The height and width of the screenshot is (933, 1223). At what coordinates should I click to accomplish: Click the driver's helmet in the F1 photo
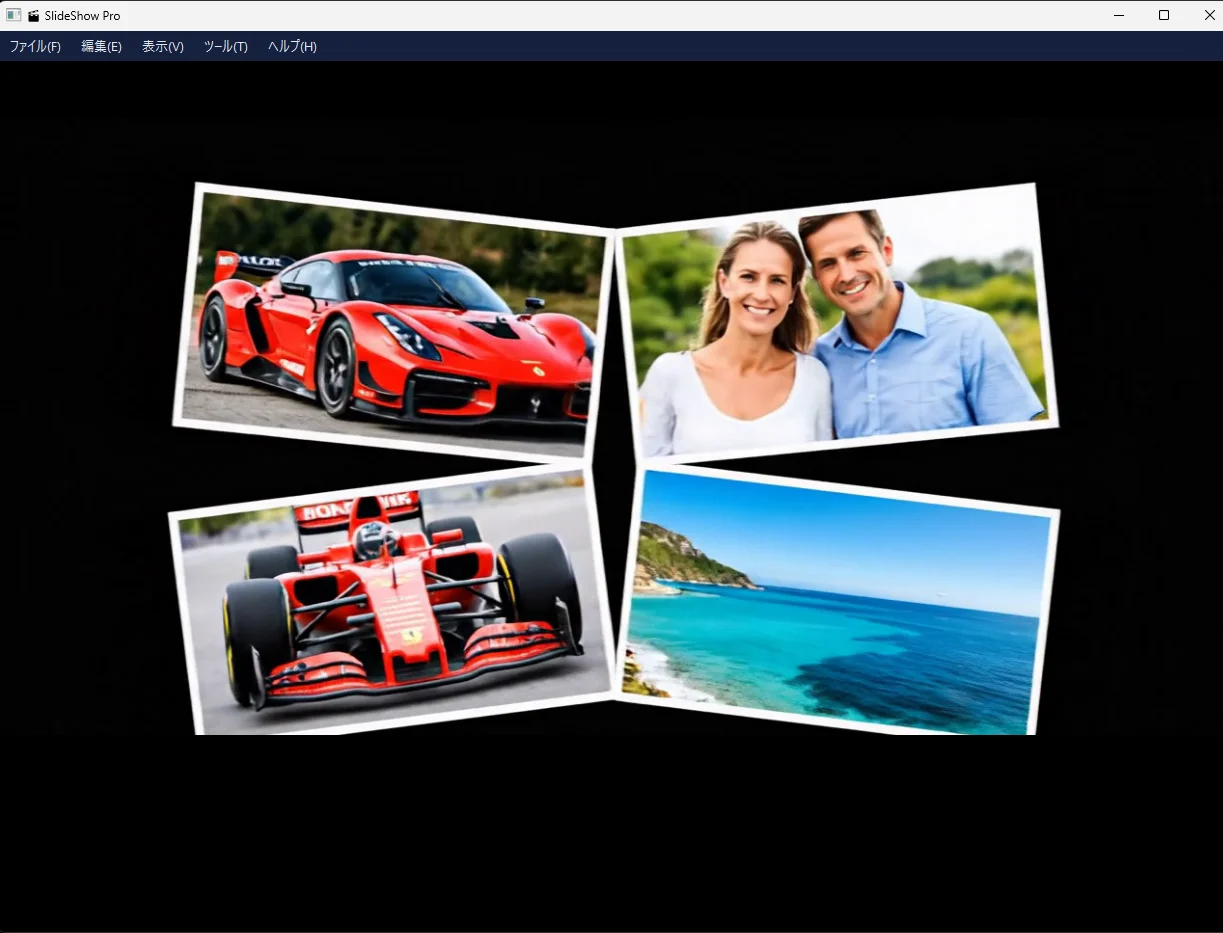point(376,541)
